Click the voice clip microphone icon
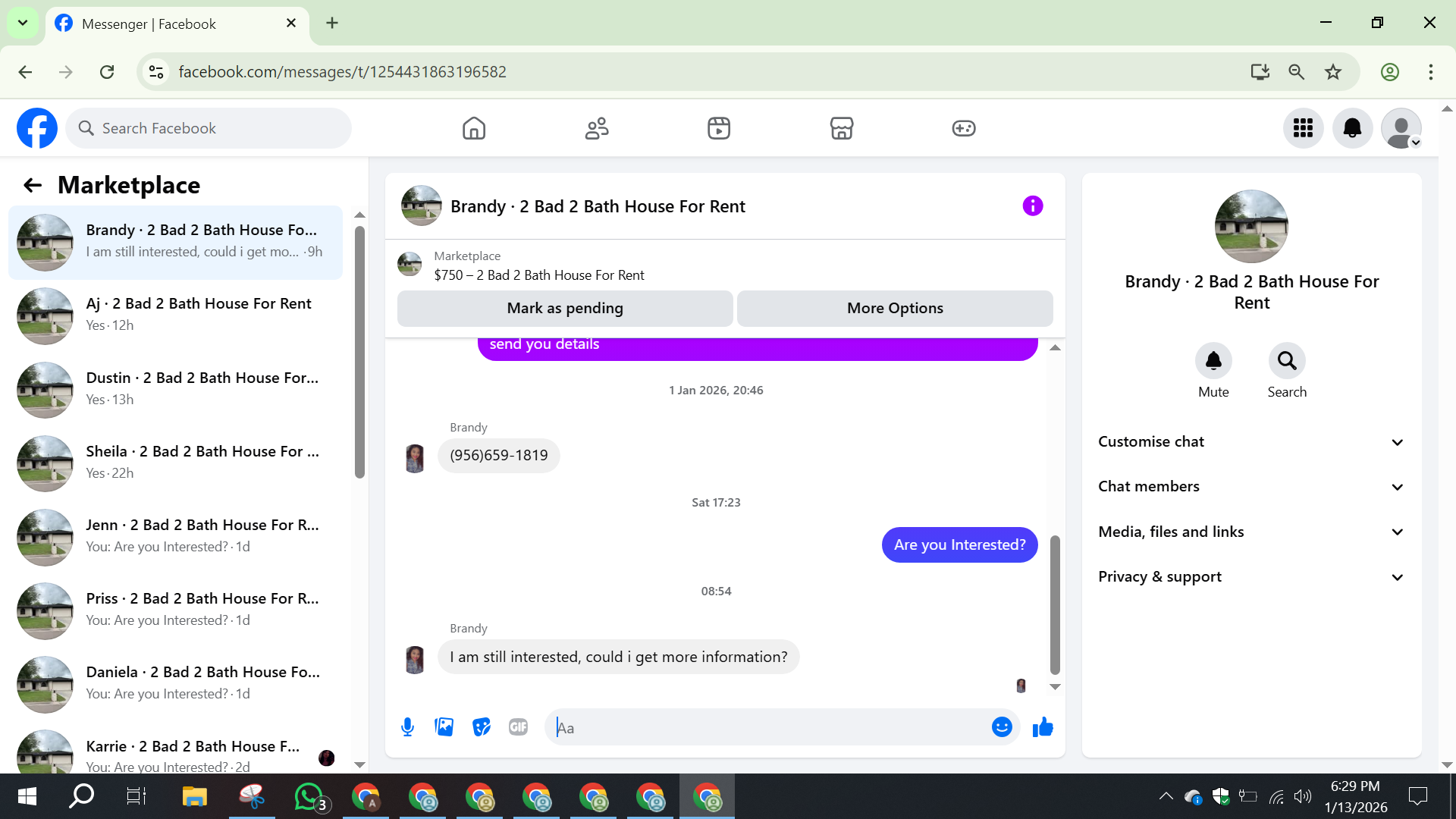The image size is (1456, 819). [407, 727]
